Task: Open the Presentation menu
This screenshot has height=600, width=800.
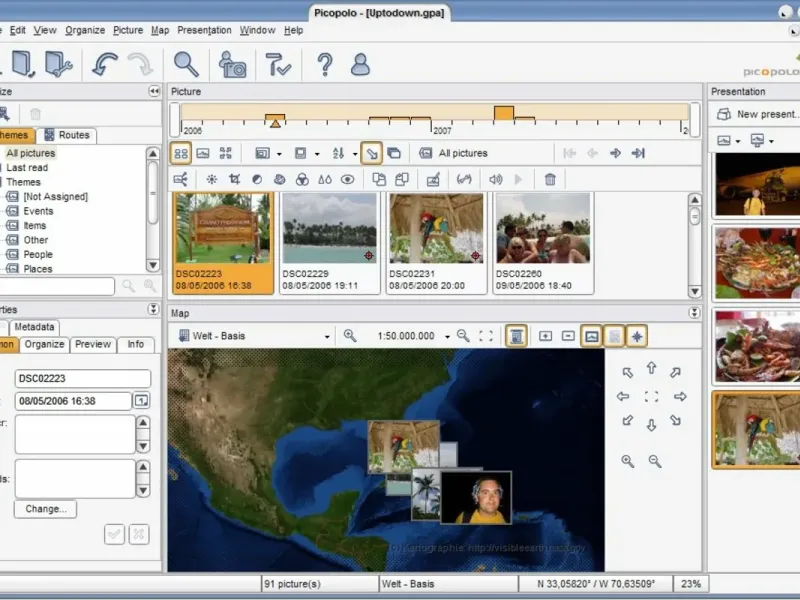Action: (204, 30)
